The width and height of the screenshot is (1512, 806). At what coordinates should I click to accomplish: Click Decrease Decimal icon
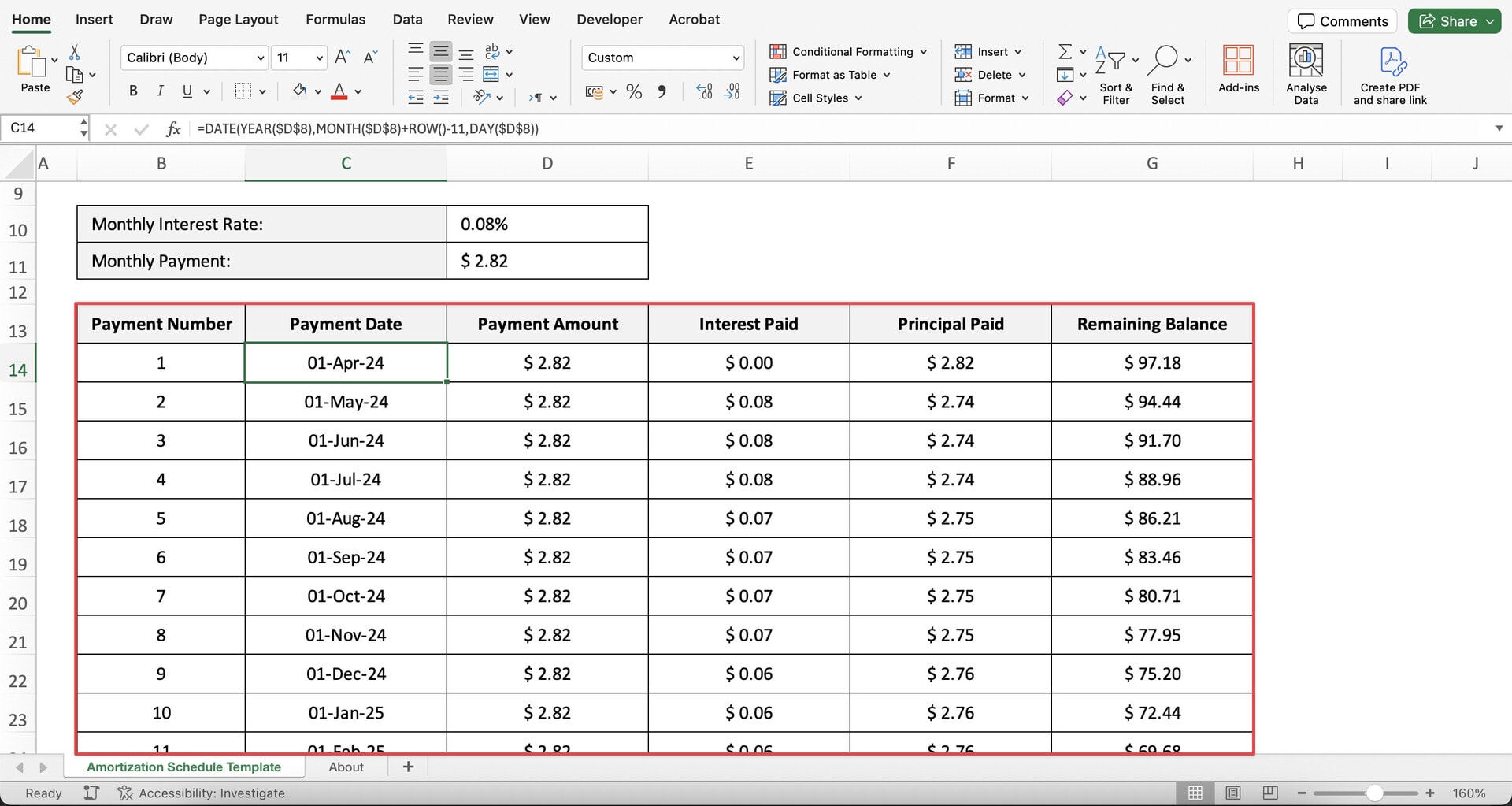click(732, 91)
